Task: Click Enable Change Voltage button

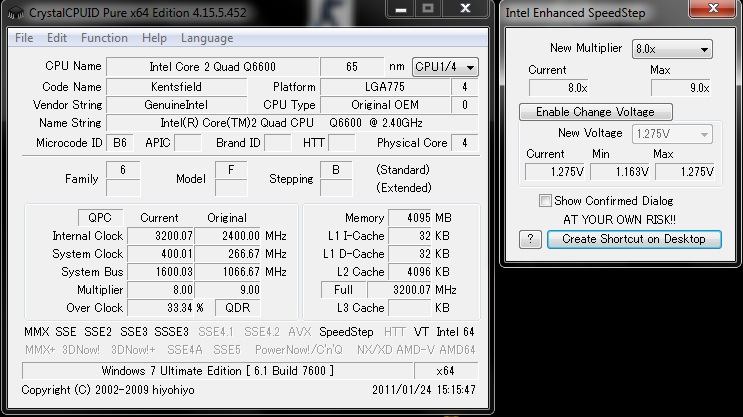Action: point(596,112)
